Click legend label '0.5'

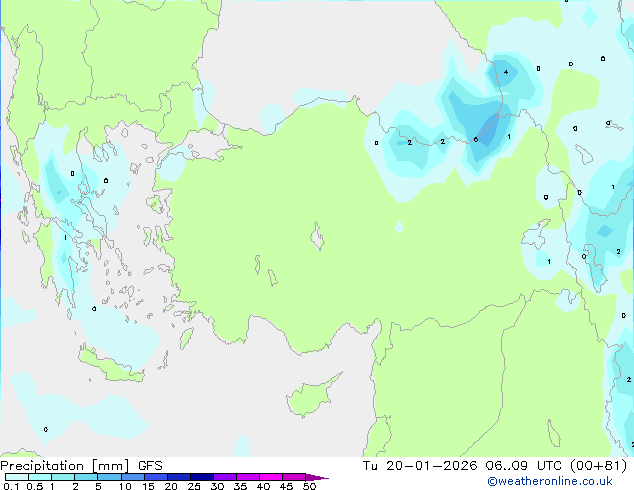coord(35,486)
